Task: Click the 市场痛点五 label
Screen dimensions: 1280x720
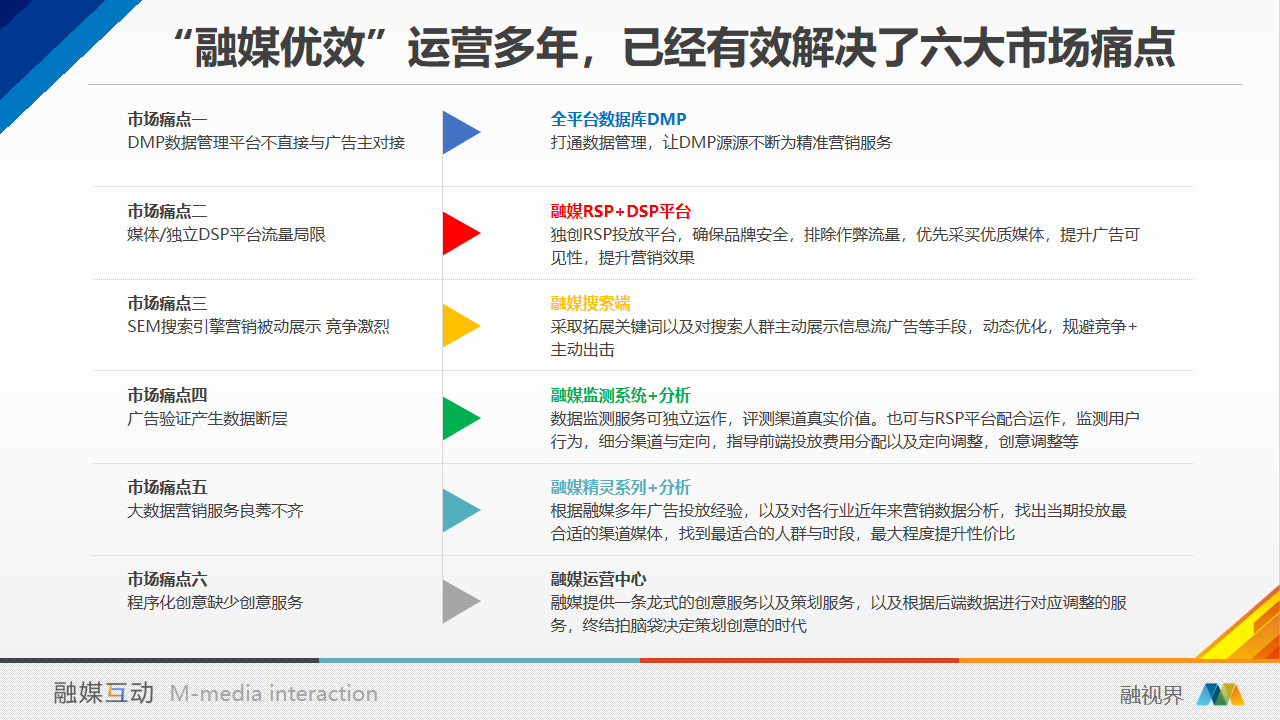Action: 167,487
